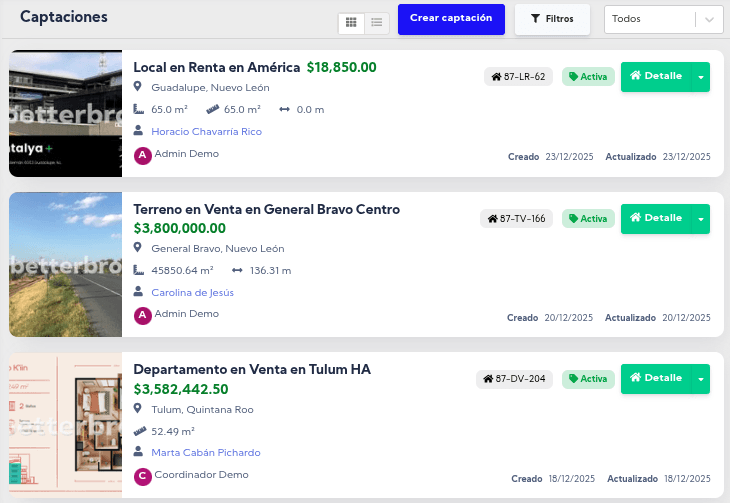Click Activa status tag on Local en Renta
Viewport: 730px width, 503px height.
pos(588,77)
